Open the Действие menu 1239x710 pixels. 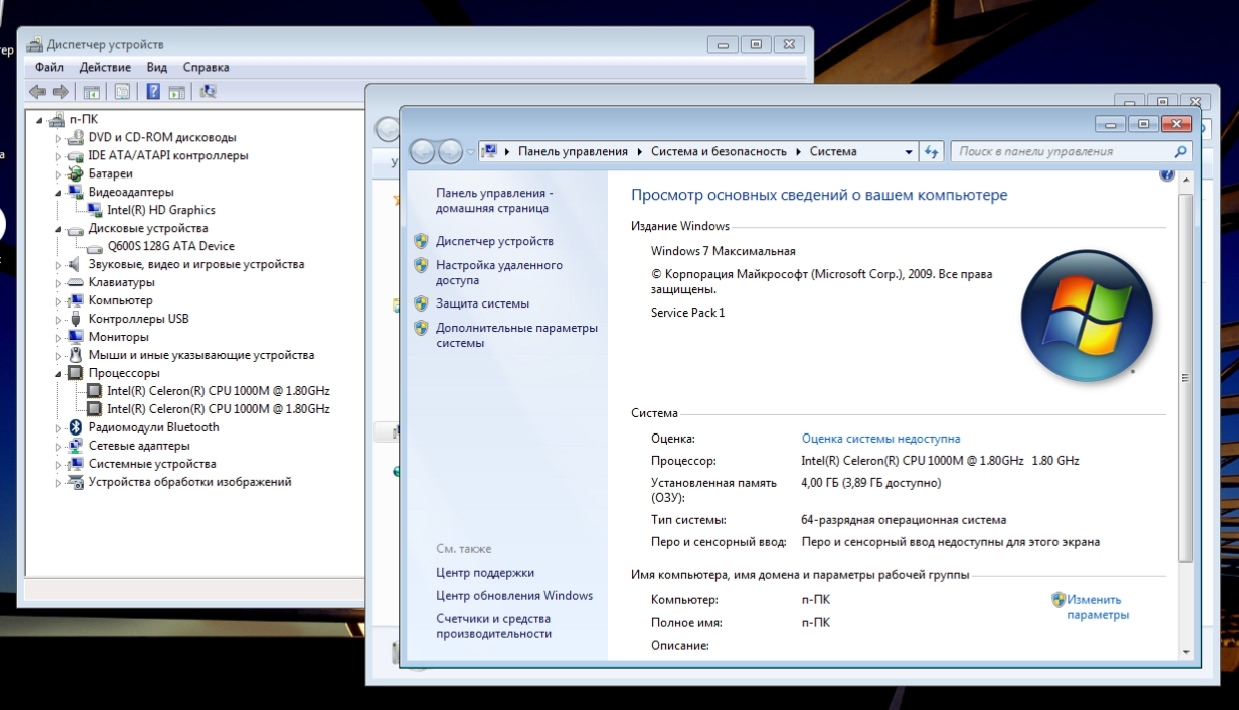click(x=105, y=67)
